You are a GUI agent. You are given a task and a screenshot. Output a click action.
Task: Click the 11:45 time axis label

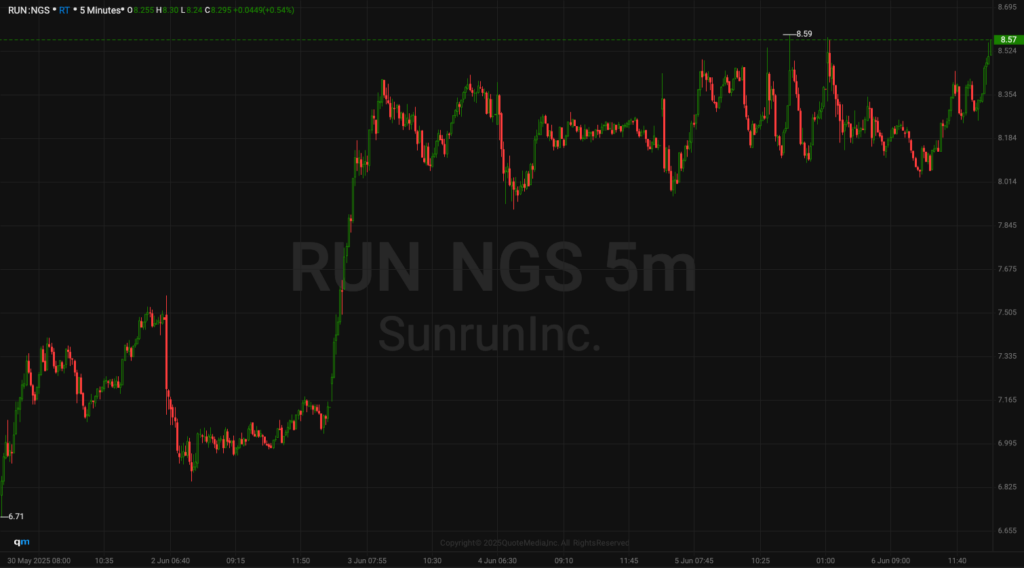point(629,561)
